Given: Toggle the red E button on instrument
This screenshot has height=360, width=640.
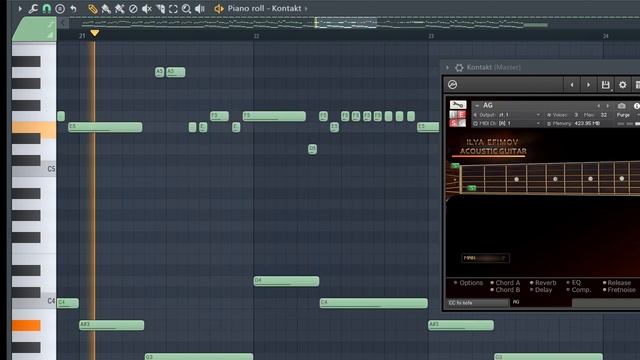Looking at the screenshot, I should click(462, 114).
